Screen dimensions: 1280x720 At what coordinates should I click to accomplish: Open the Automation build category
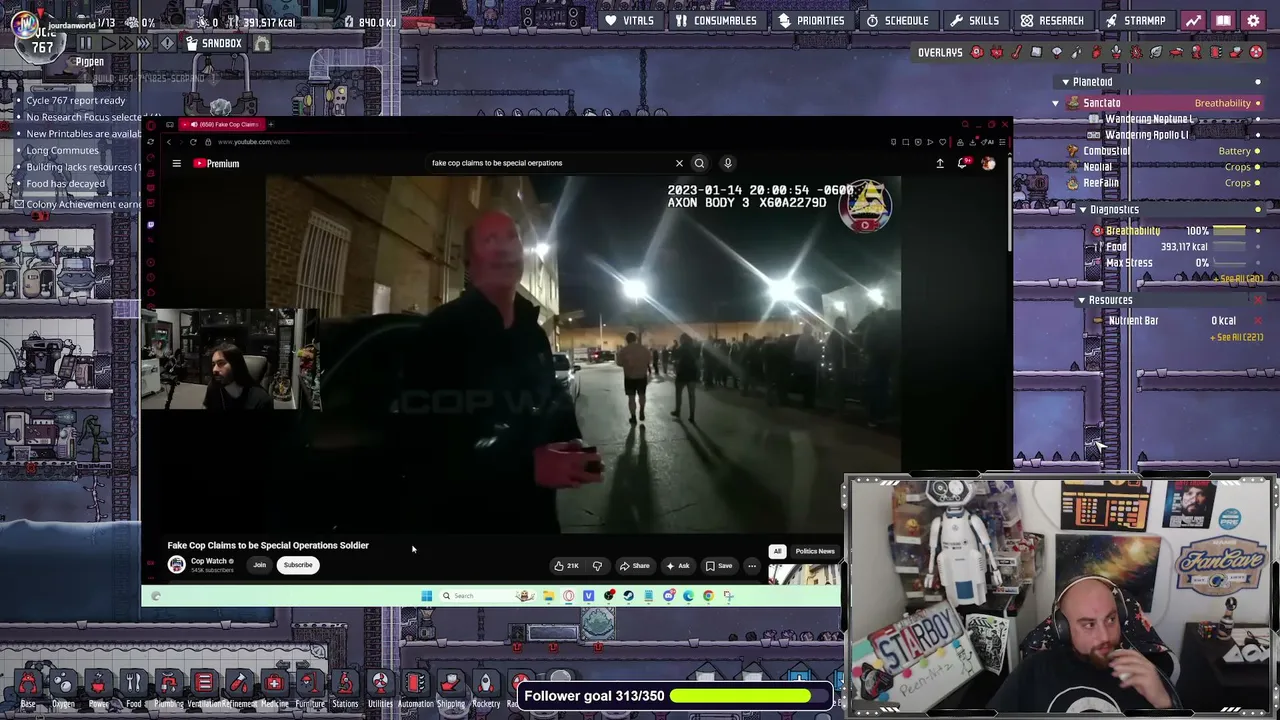tap(415, 687)
